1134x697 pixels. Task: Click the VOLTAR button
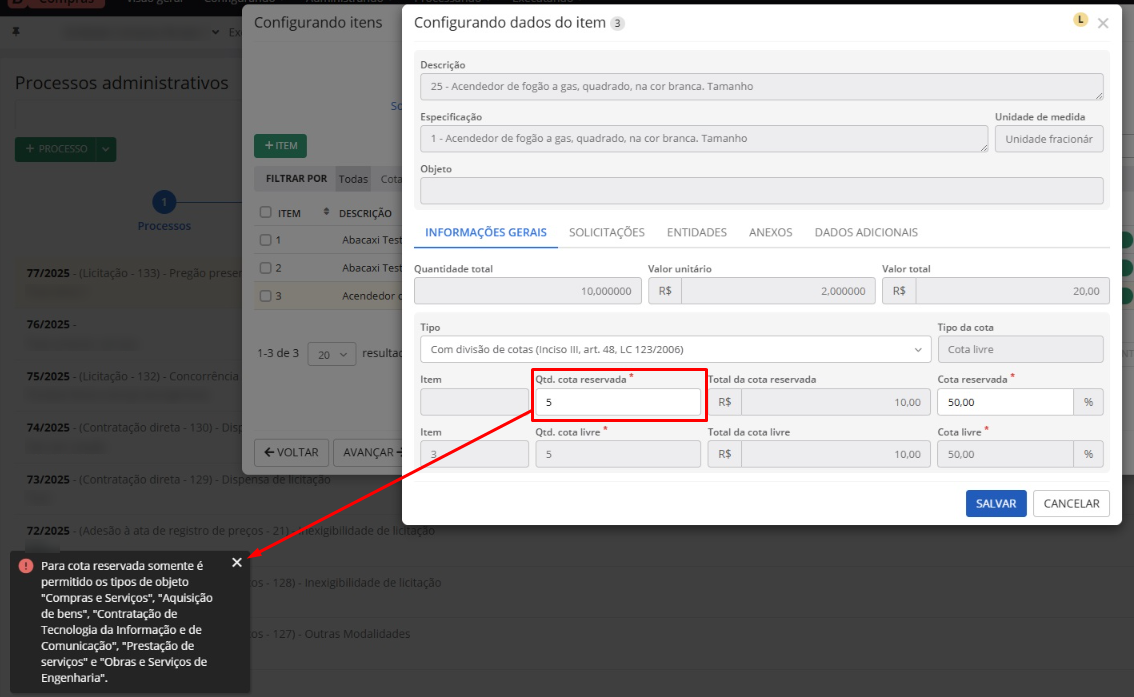[291, 453]
